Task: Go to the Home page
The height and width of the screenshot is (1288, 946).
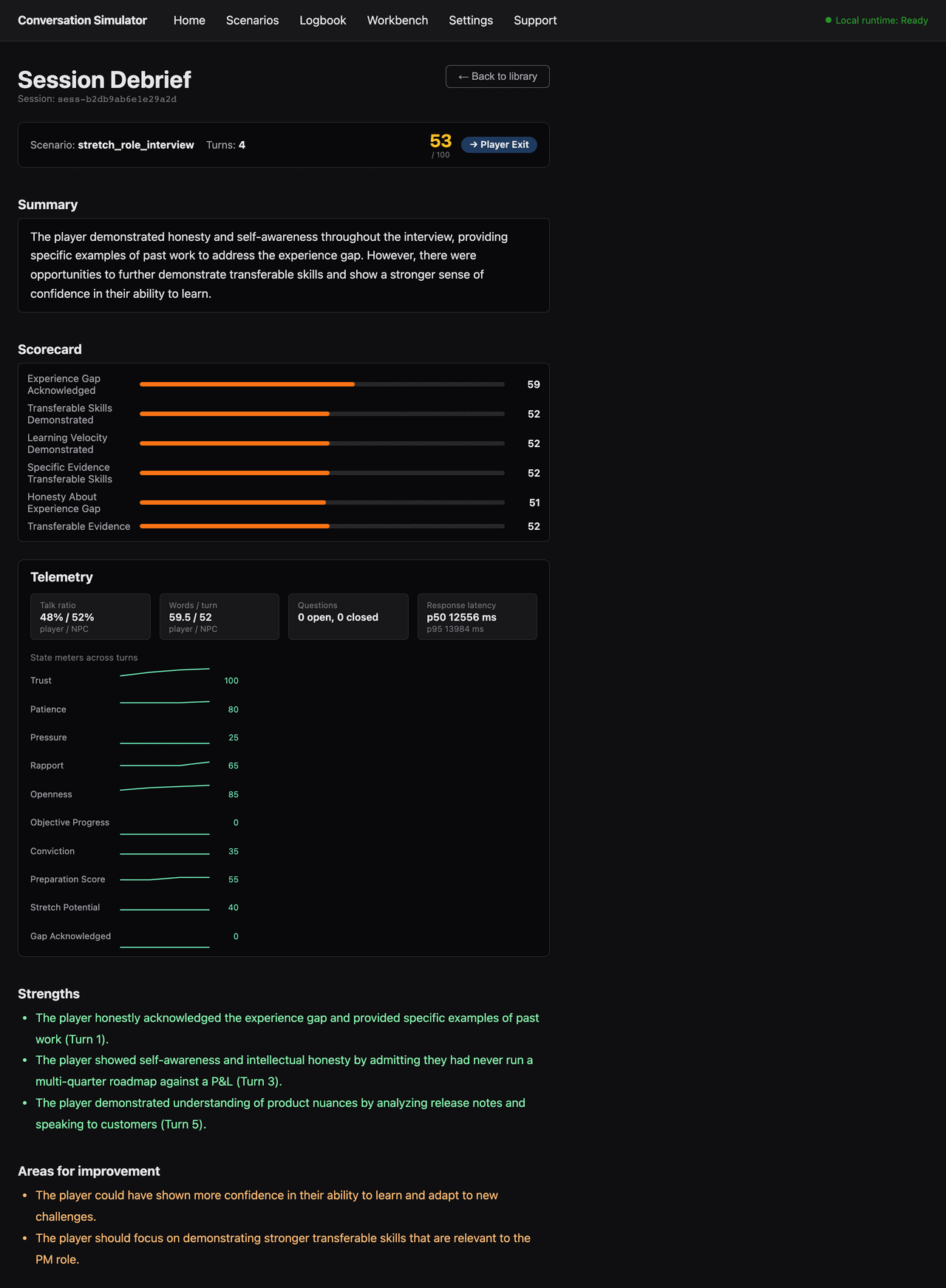Action: (x=189, y=20)
